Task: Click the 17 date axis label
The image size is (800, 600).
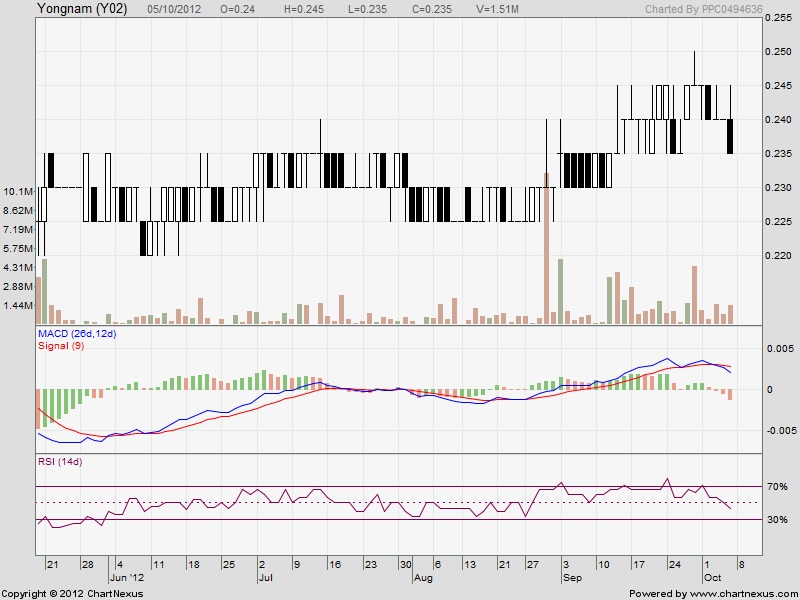Action: tap(638, 565)
